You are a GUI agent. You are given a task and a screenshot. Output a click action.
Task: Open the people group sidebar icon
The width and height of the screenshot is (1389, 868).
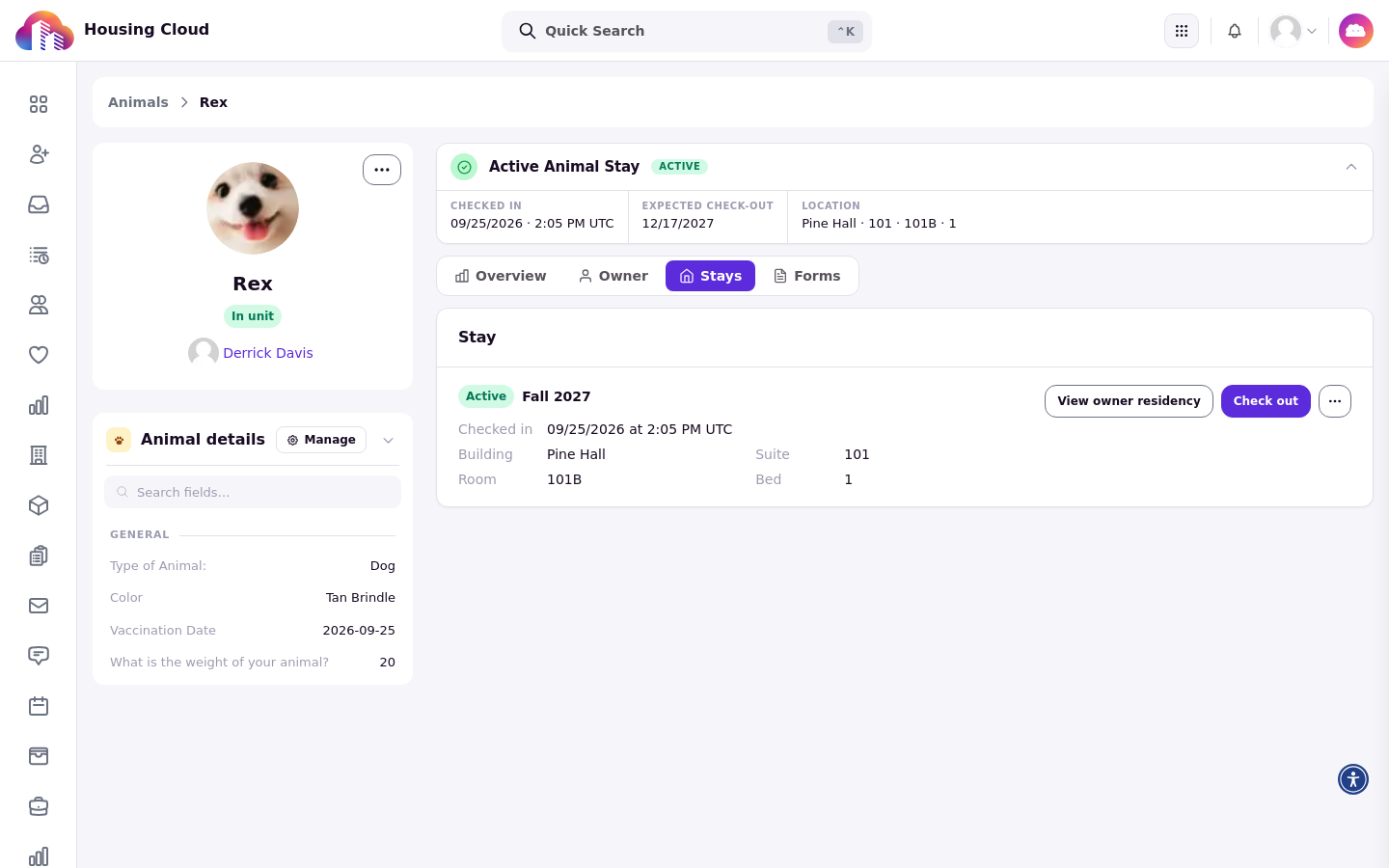click(39, 305)
